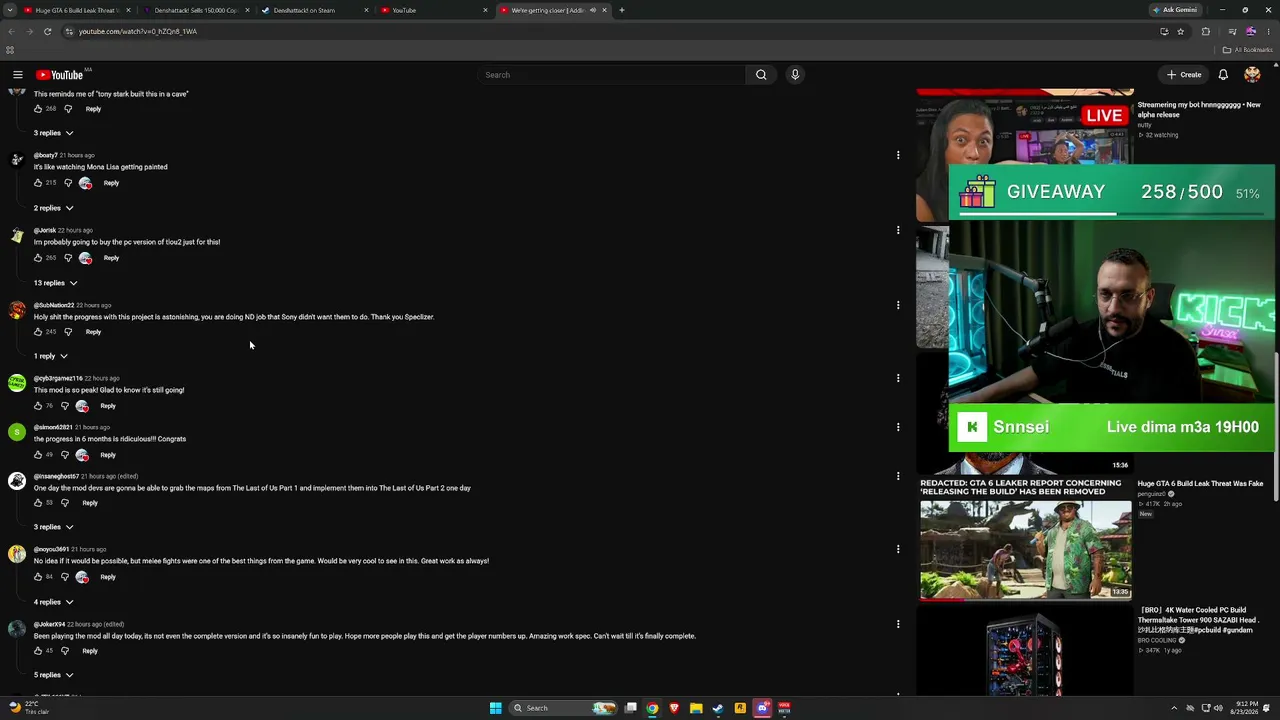Open action menu for @SubNation22's comment
1280x720 pixels.
pyautogui.click(x=898, y=305)
